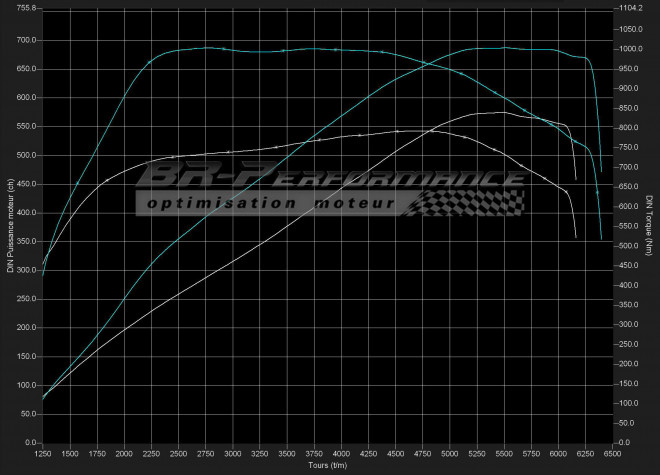Select the 5500 rpm x-axis tick label
This screenshot has width=660, height=475.
504,454
